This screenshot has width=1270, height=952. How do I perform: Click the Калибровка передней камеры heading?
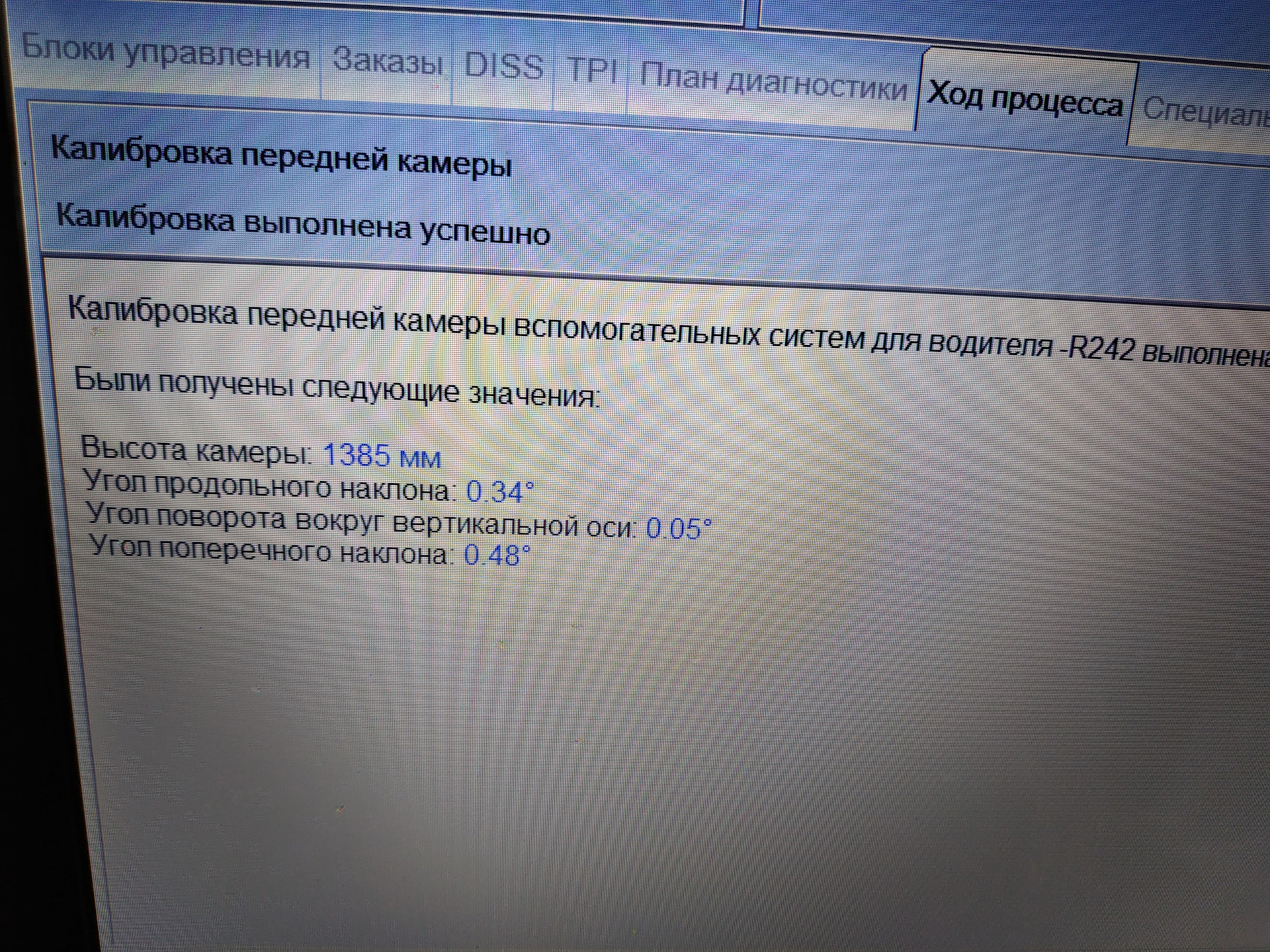[x=281, y=155]
